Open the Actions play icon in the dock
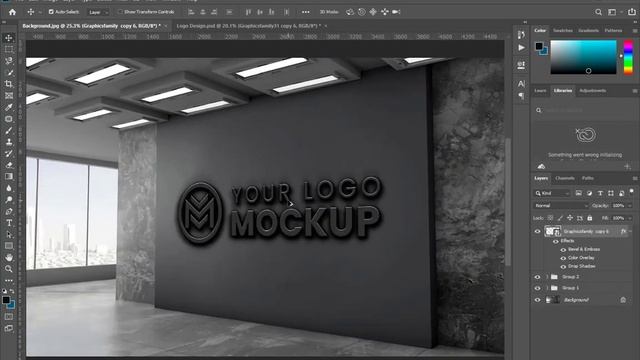 tap(521, 48)
